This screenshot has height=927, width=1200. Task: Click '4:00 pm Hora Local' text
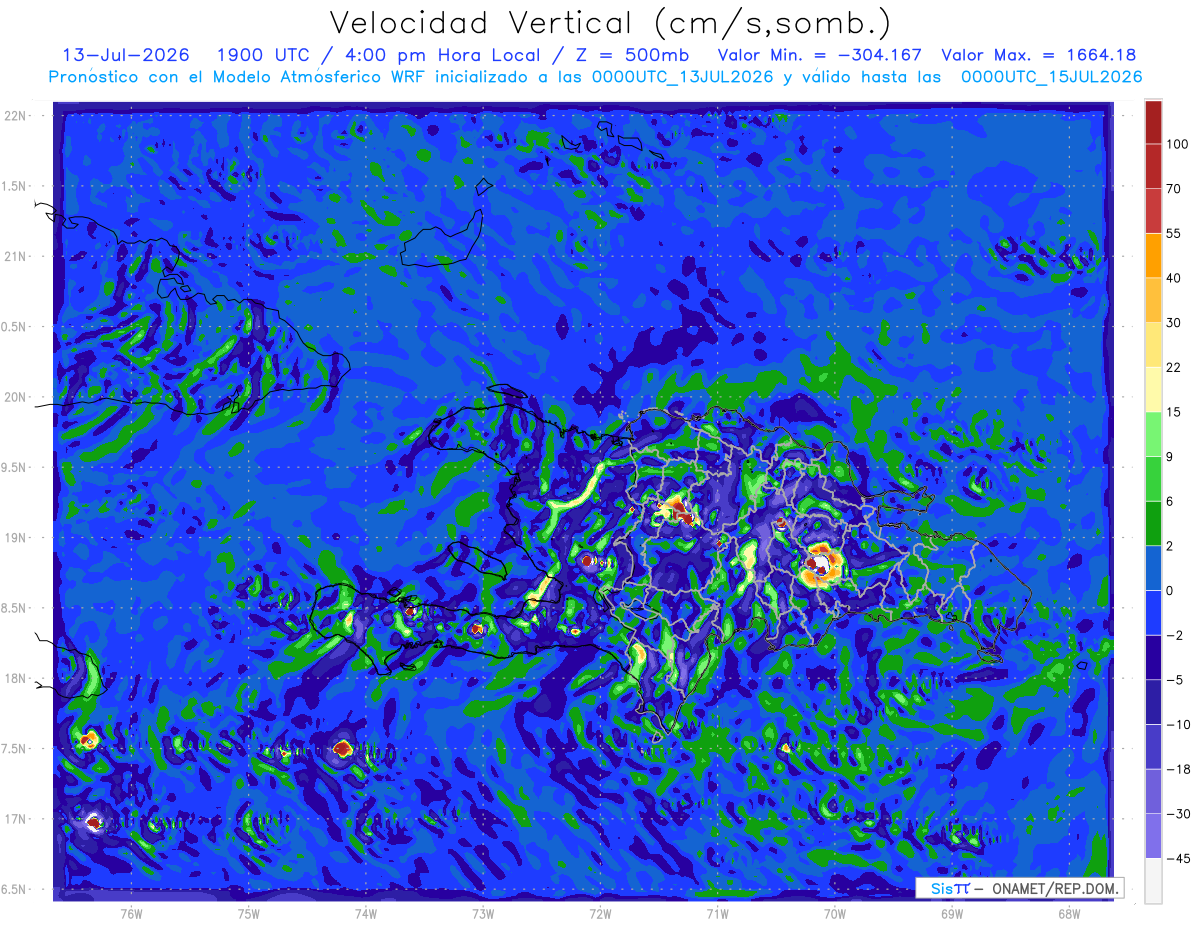(441, 55)
